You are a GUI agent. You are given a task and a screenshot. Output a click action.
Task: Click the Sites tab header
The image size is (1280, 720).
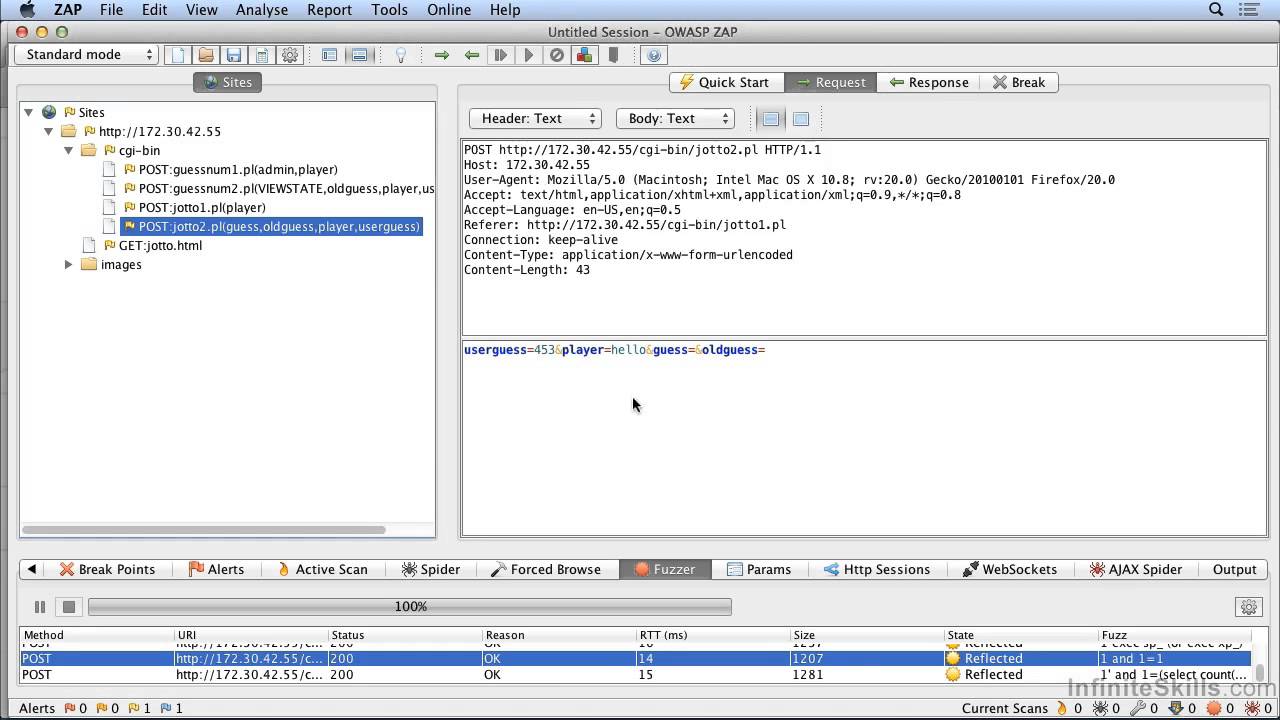(228, 83)
